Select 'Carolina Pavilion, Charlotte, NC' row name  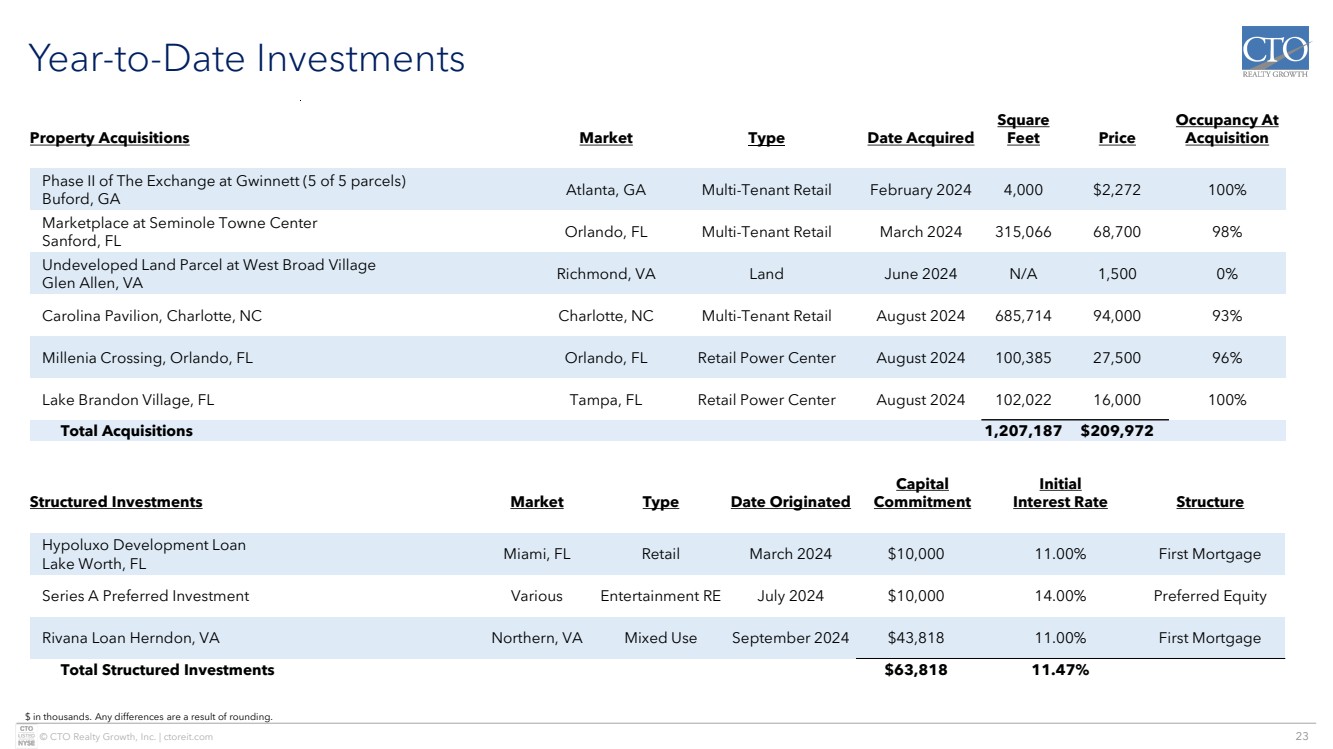[152, 316]
